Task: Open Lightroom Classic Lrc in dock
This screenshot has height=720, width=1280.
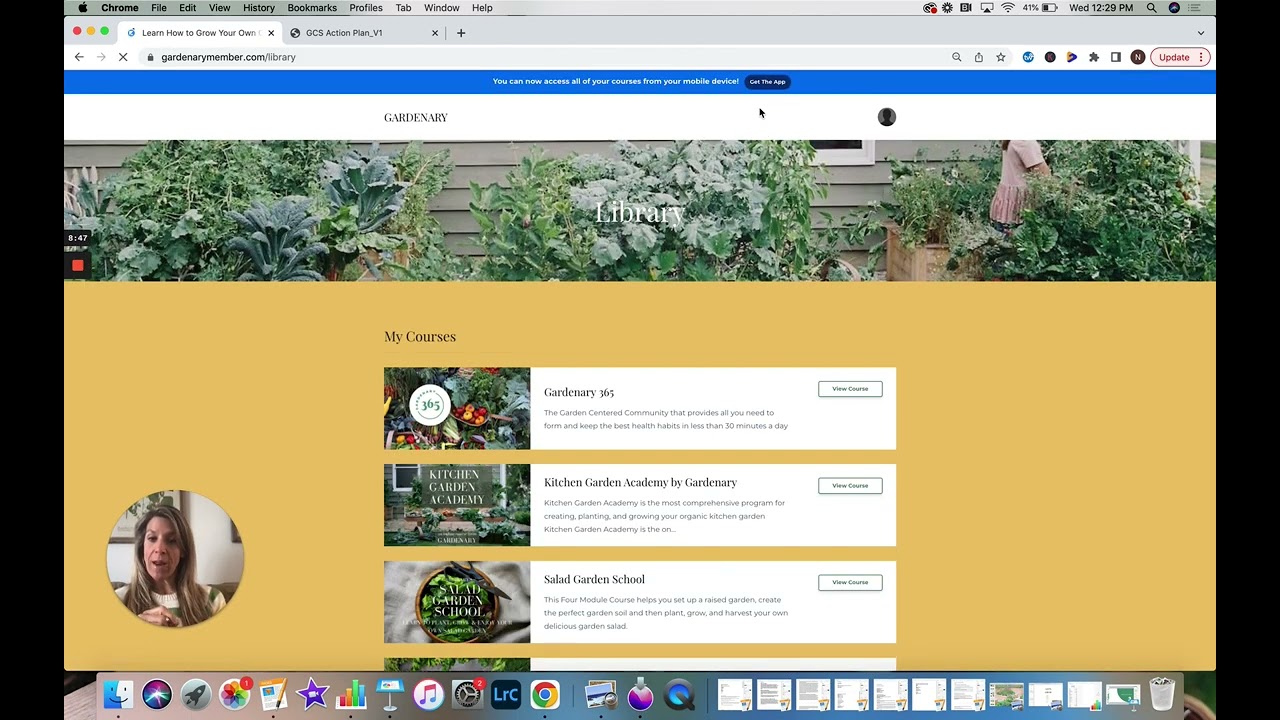Action: pos(506,694)
